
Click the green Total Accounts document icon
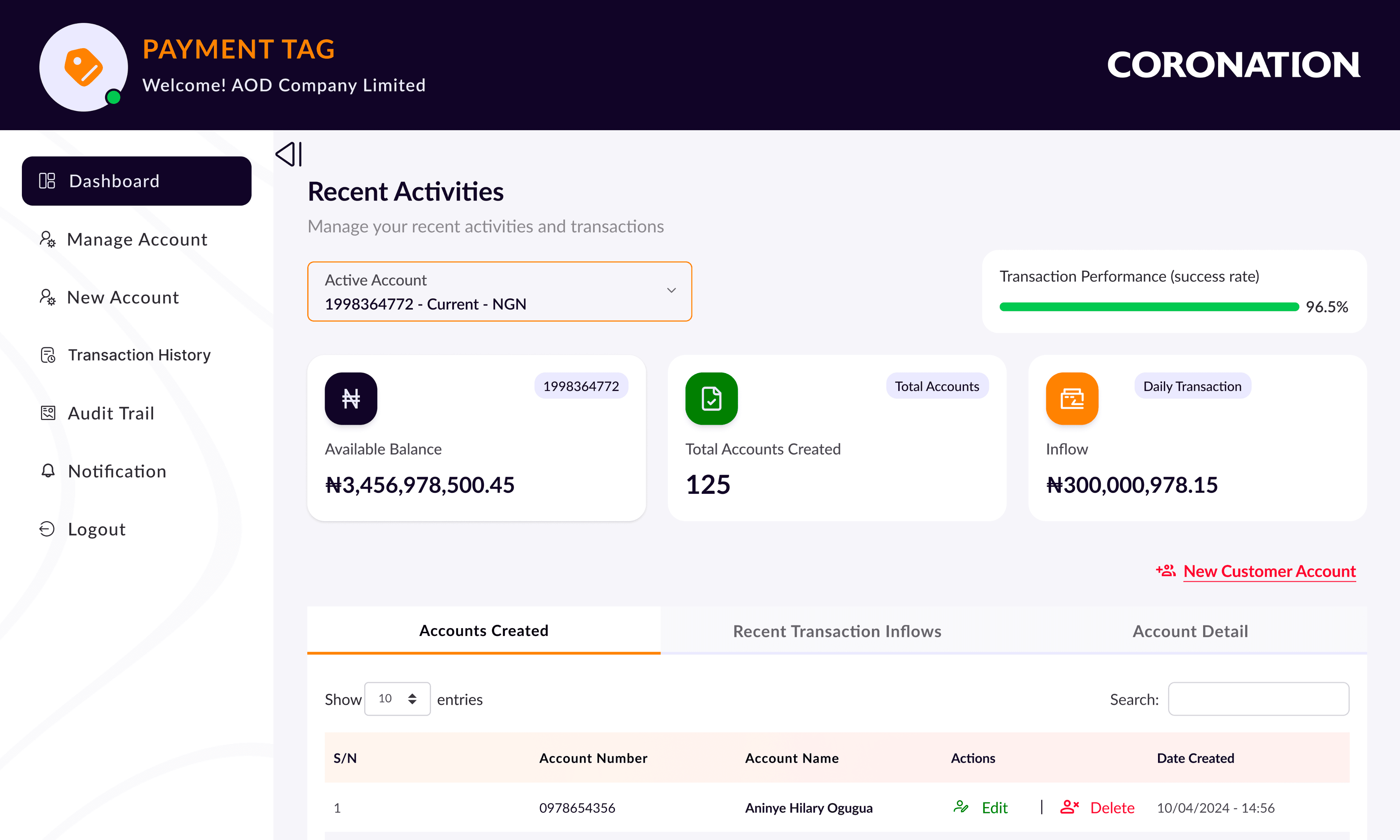711,398
